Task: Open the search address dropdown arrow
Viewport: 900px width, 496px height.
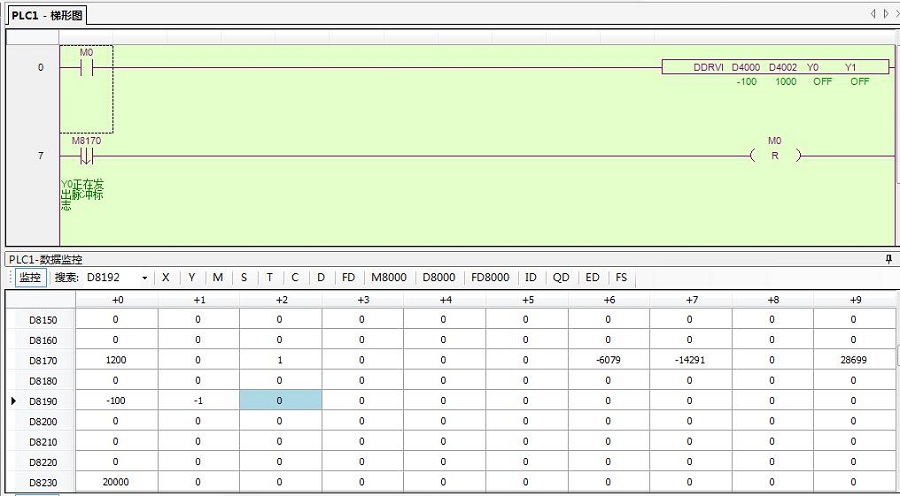Action: click(x=145, y=277)
